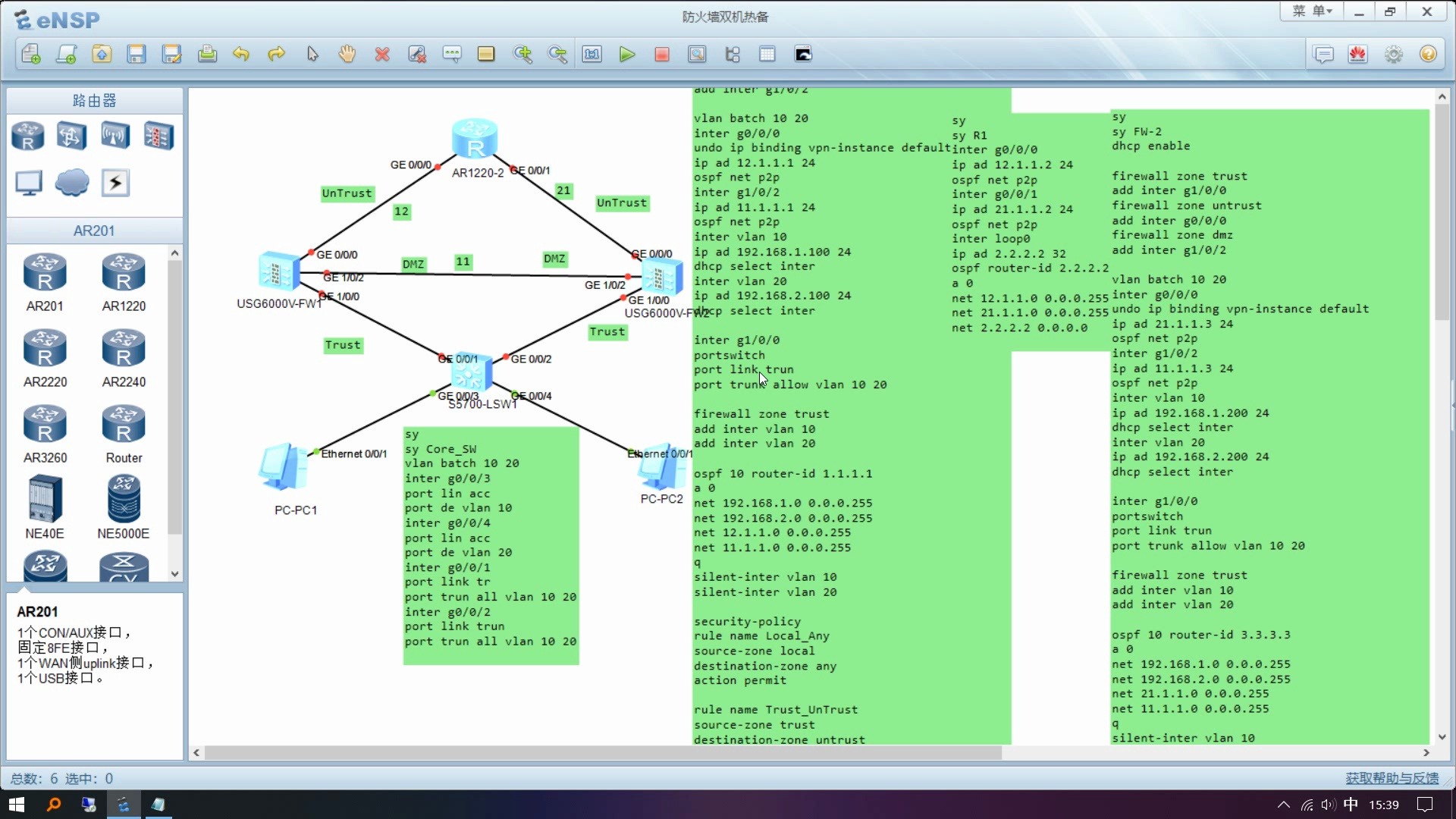This screenshot has height=819, width=1456.
Task: Print the topology diagram
Action: [207, 54]
